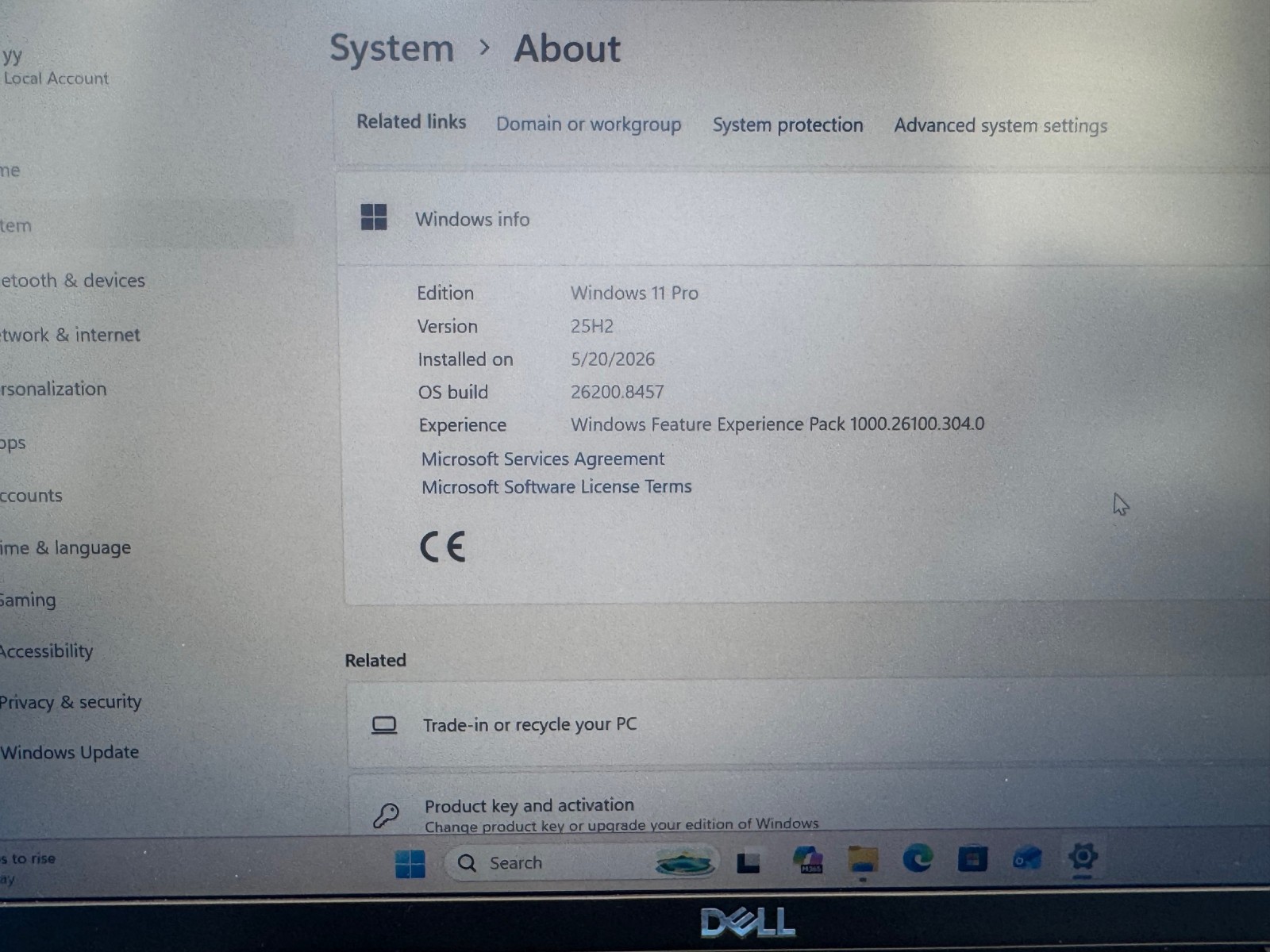Open Trade-in or recycle your PC
Screen dimensions: 1270x952
pos(808,724)
